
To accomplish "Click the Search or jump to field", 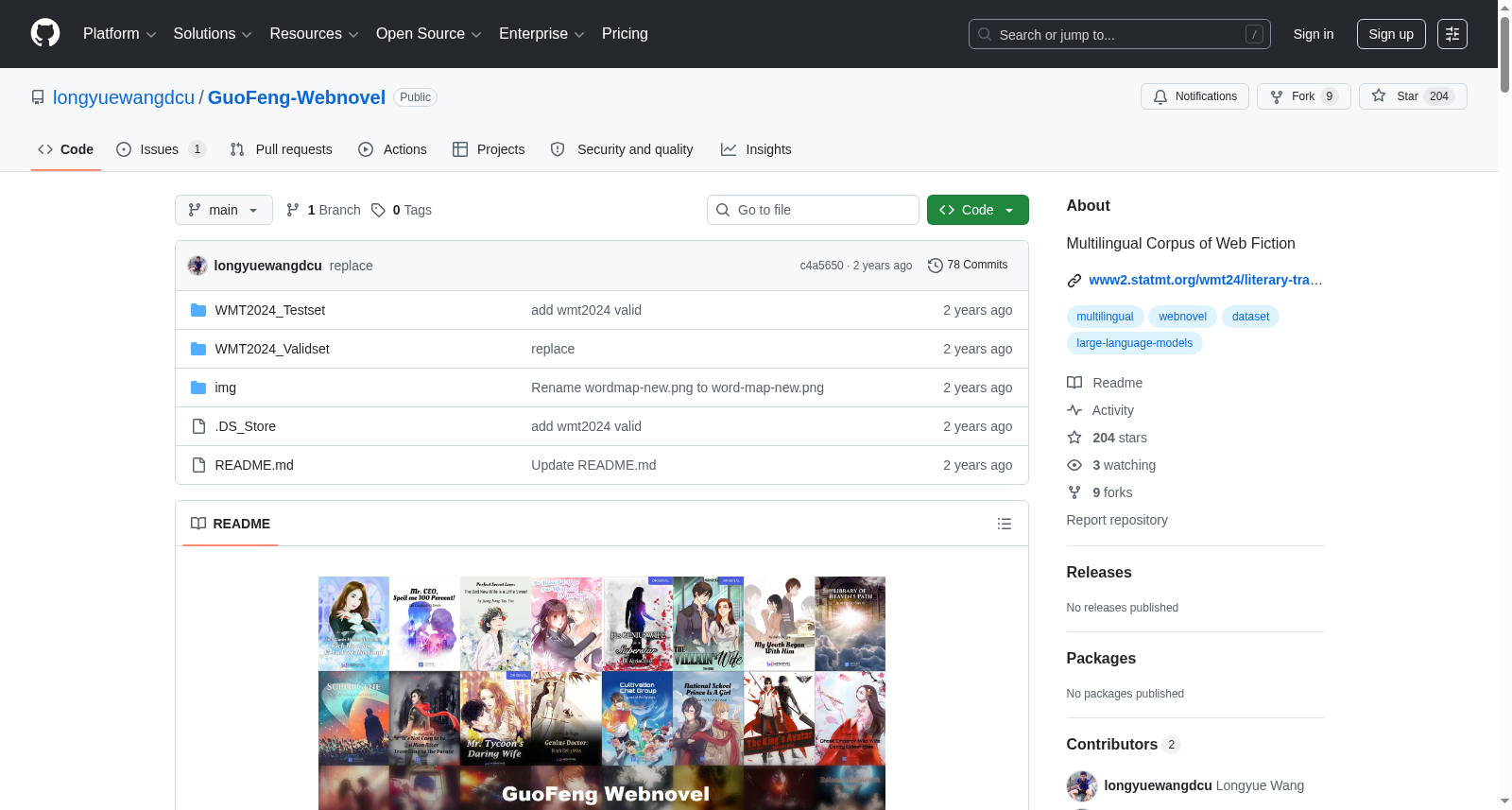I will point(1120,34).
